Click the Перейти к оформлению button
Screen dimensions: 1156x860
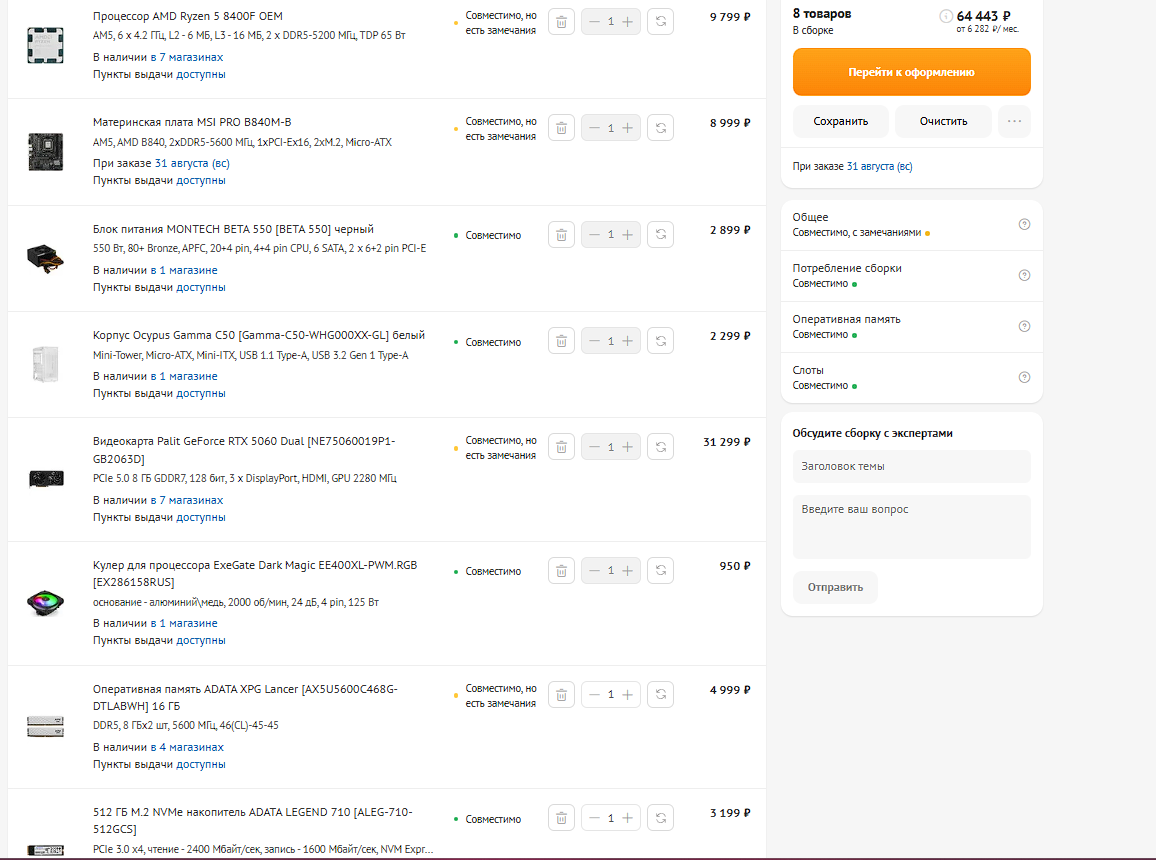[x=911, y=72]
